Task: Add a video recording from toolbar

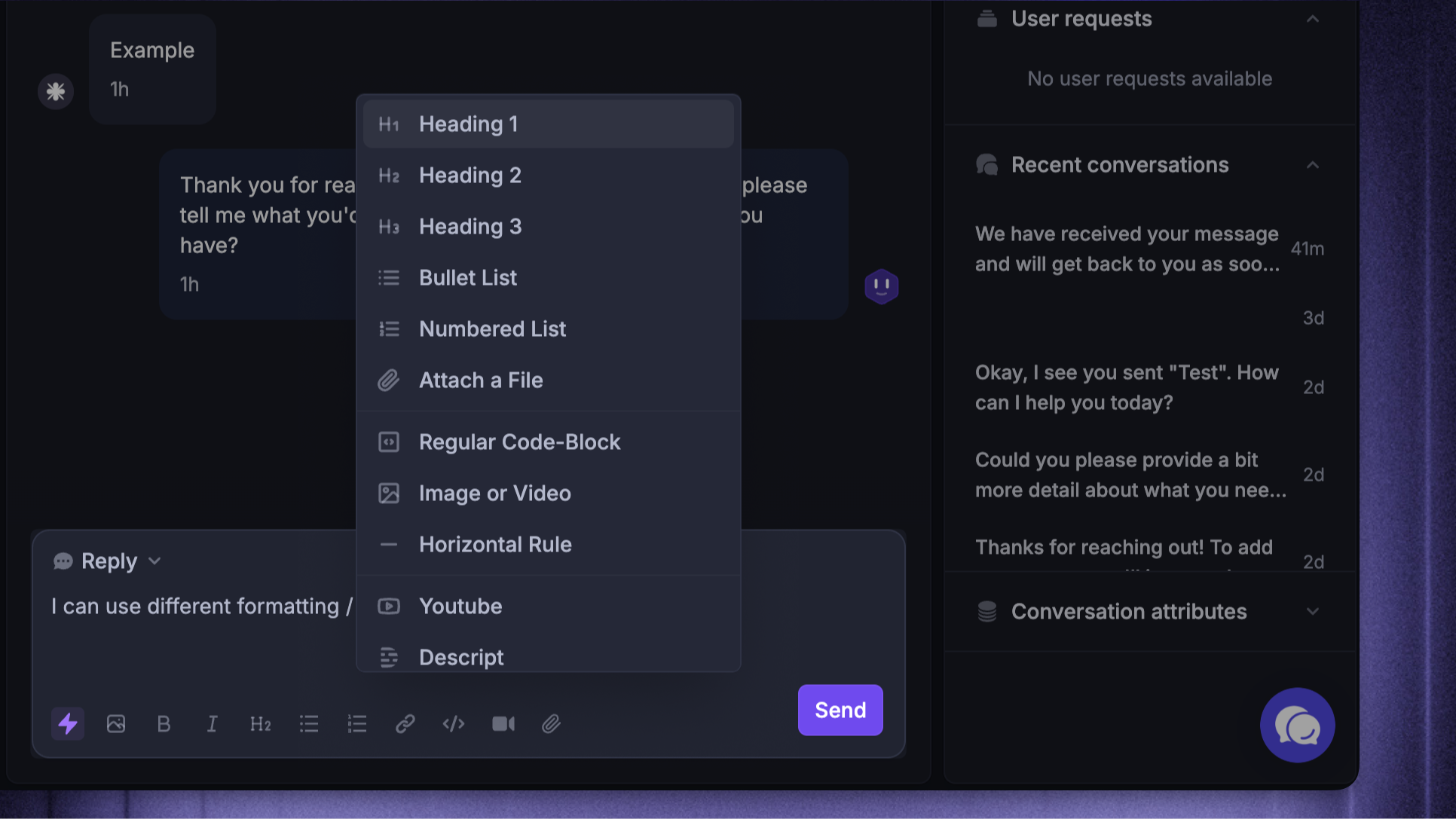Action: click(x=503, y=723)
